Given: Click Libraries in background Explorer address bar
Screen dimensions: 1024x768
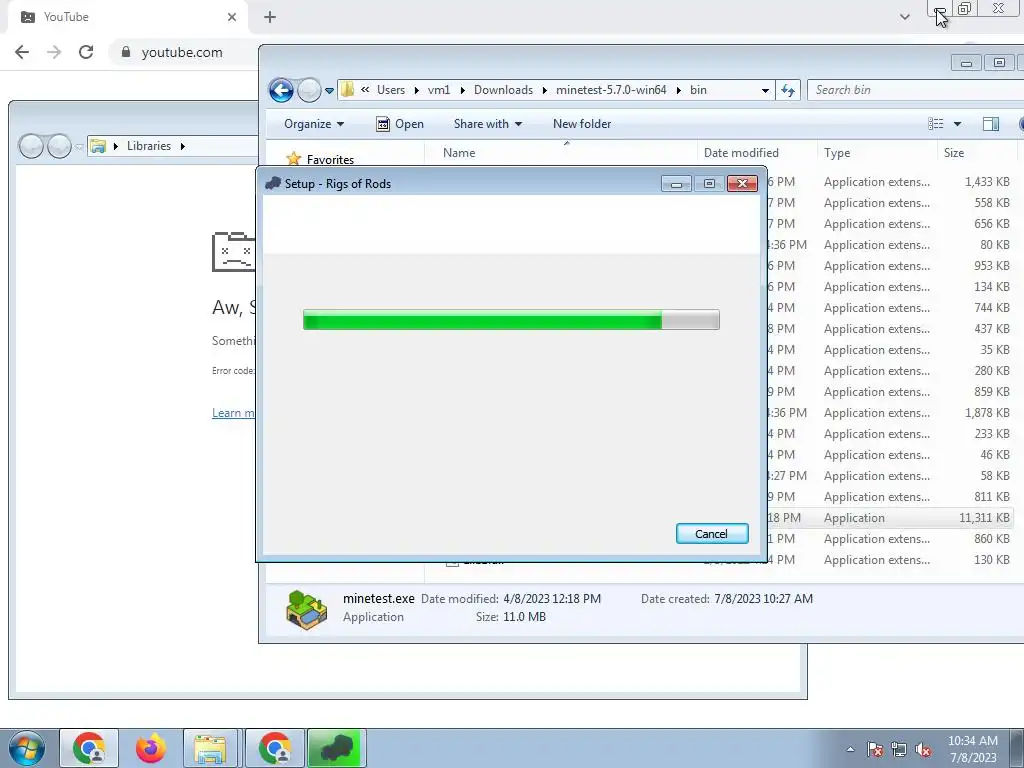Looking at the screenshot, I should tap(149, 146).
